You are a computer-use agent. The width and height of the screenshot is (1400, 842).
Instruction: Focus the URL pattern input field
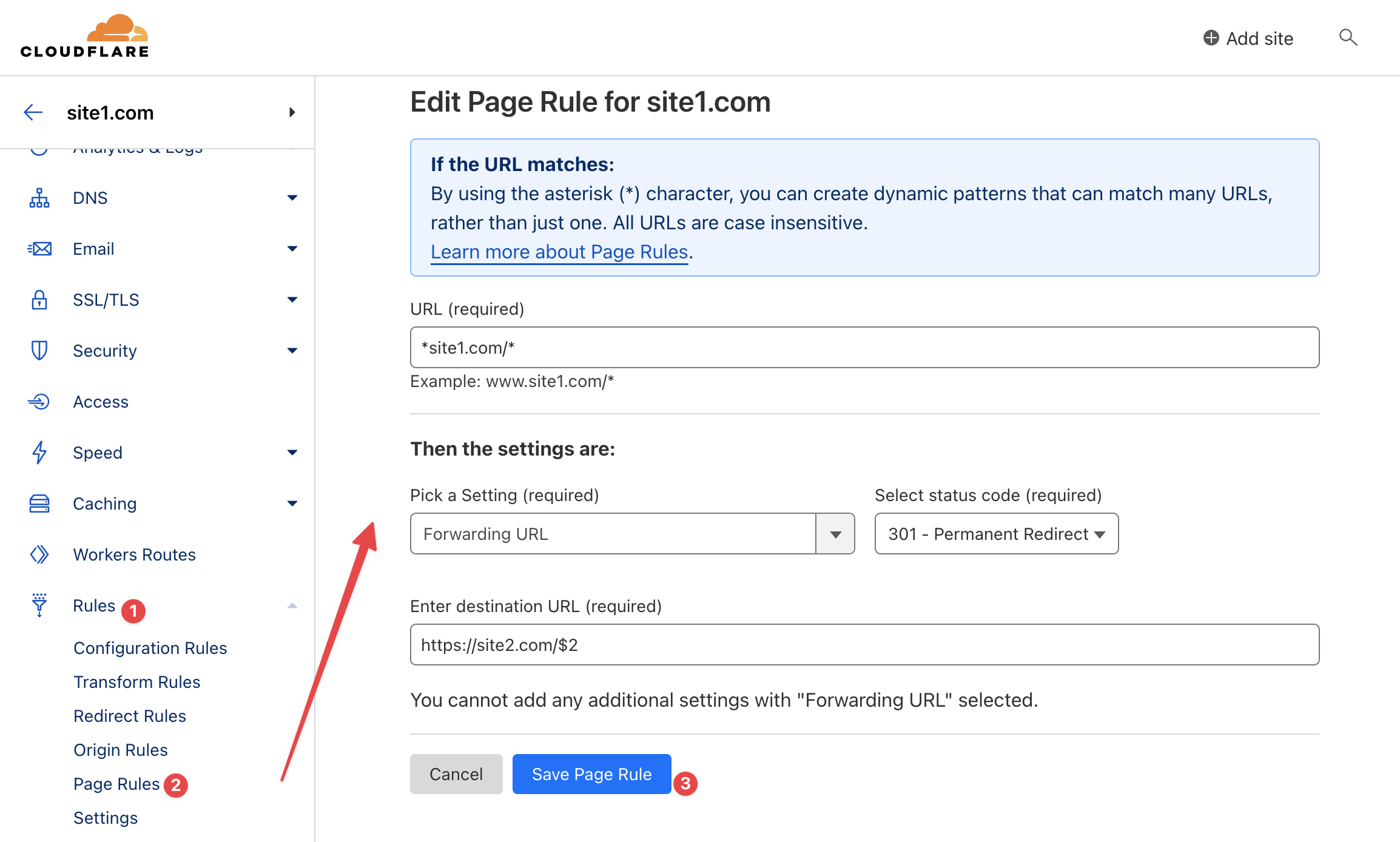coord(865,348)
